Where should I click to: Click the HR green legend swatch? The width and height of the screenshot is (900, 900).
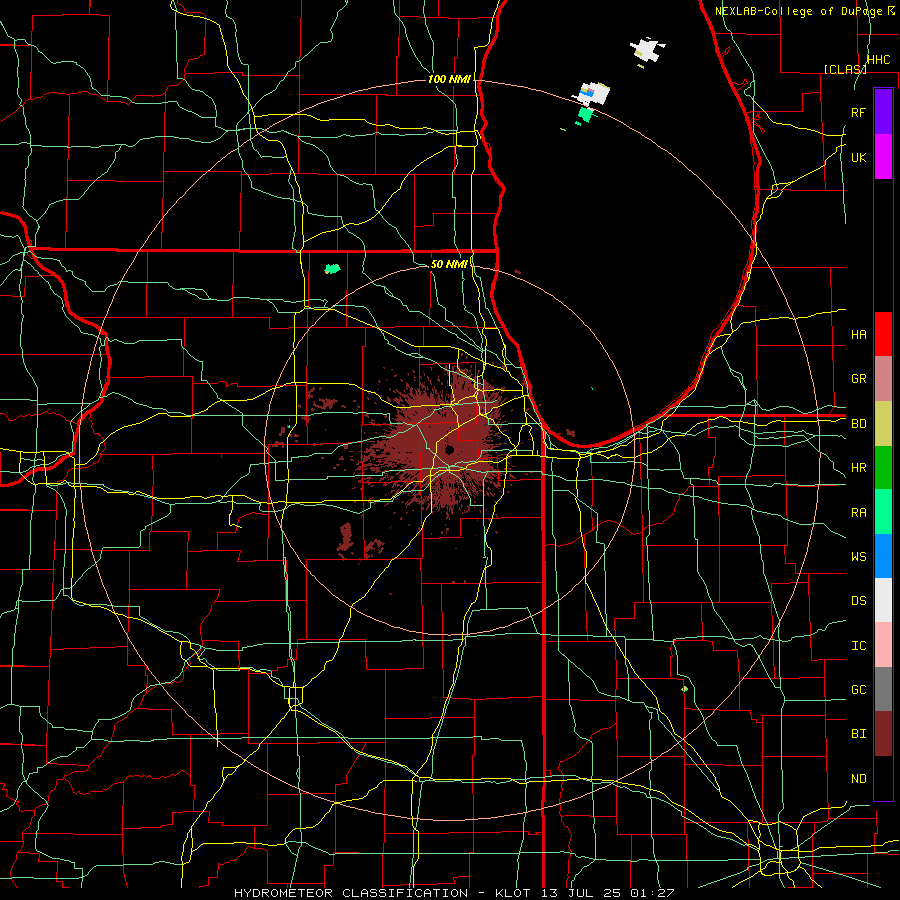(x=883, y=468)
